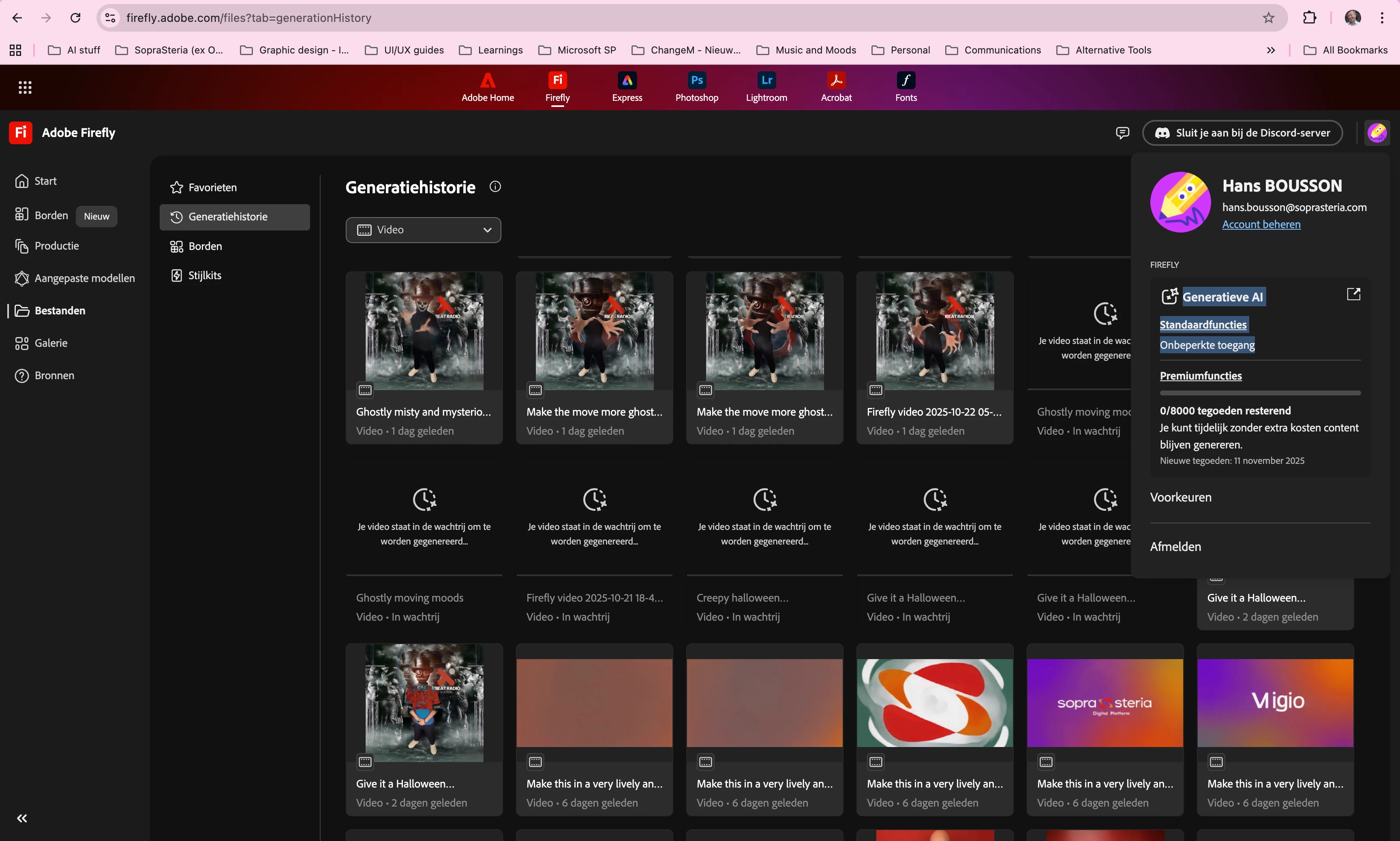Open Lightroom from the app bar
The width and height of the screenshot is (1400, 841).
tap(766, 81)
